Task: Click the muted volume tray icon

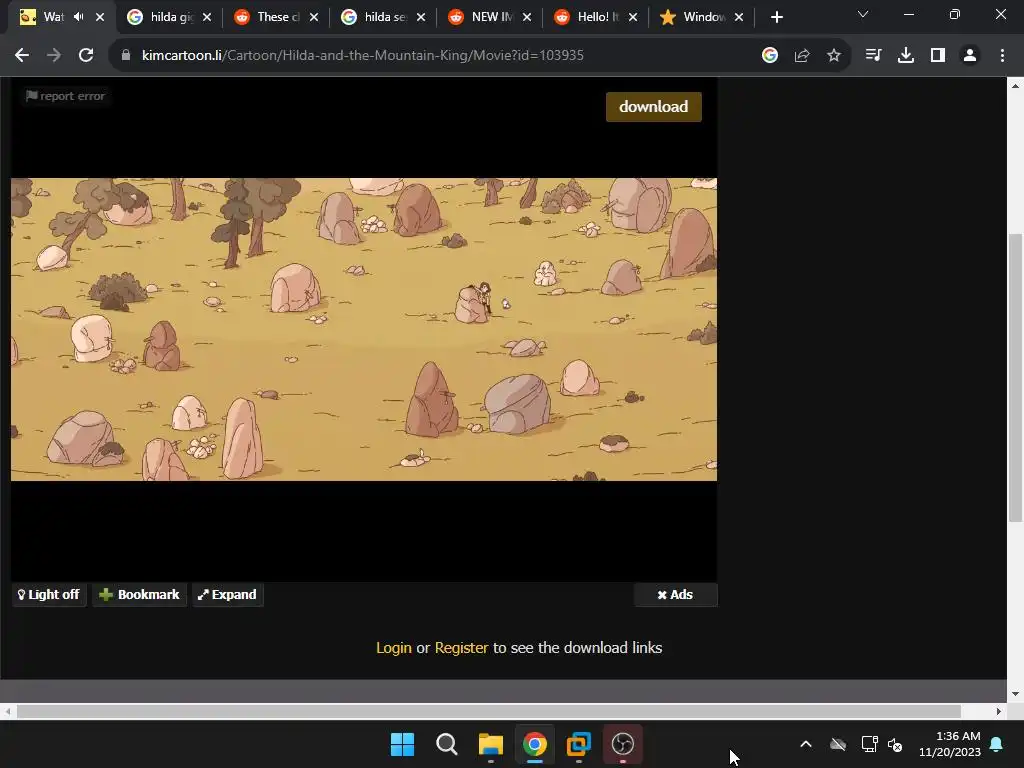Action: pyautogui.click(x=895, y=744)
